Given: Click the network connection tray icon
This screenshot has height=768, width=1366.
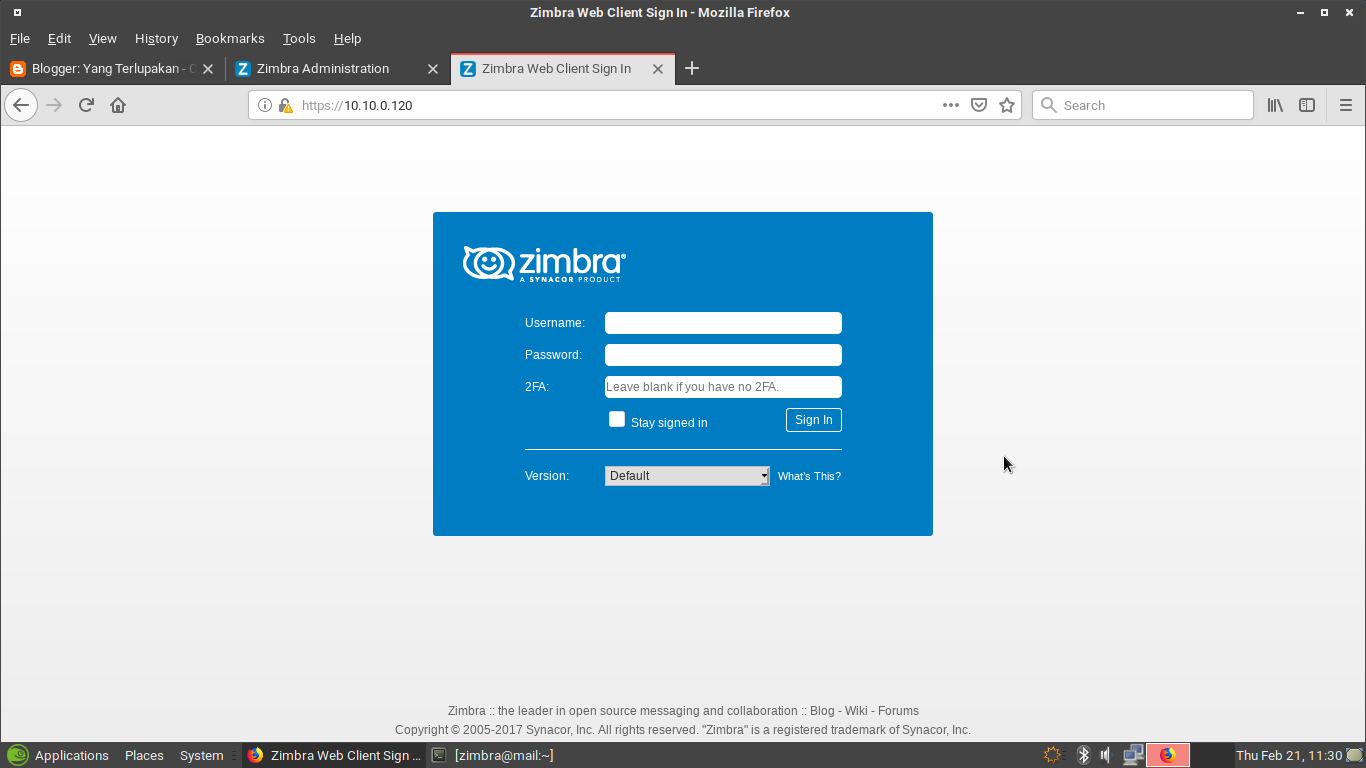Looking at the screenshot, I should coord(1133,755).
